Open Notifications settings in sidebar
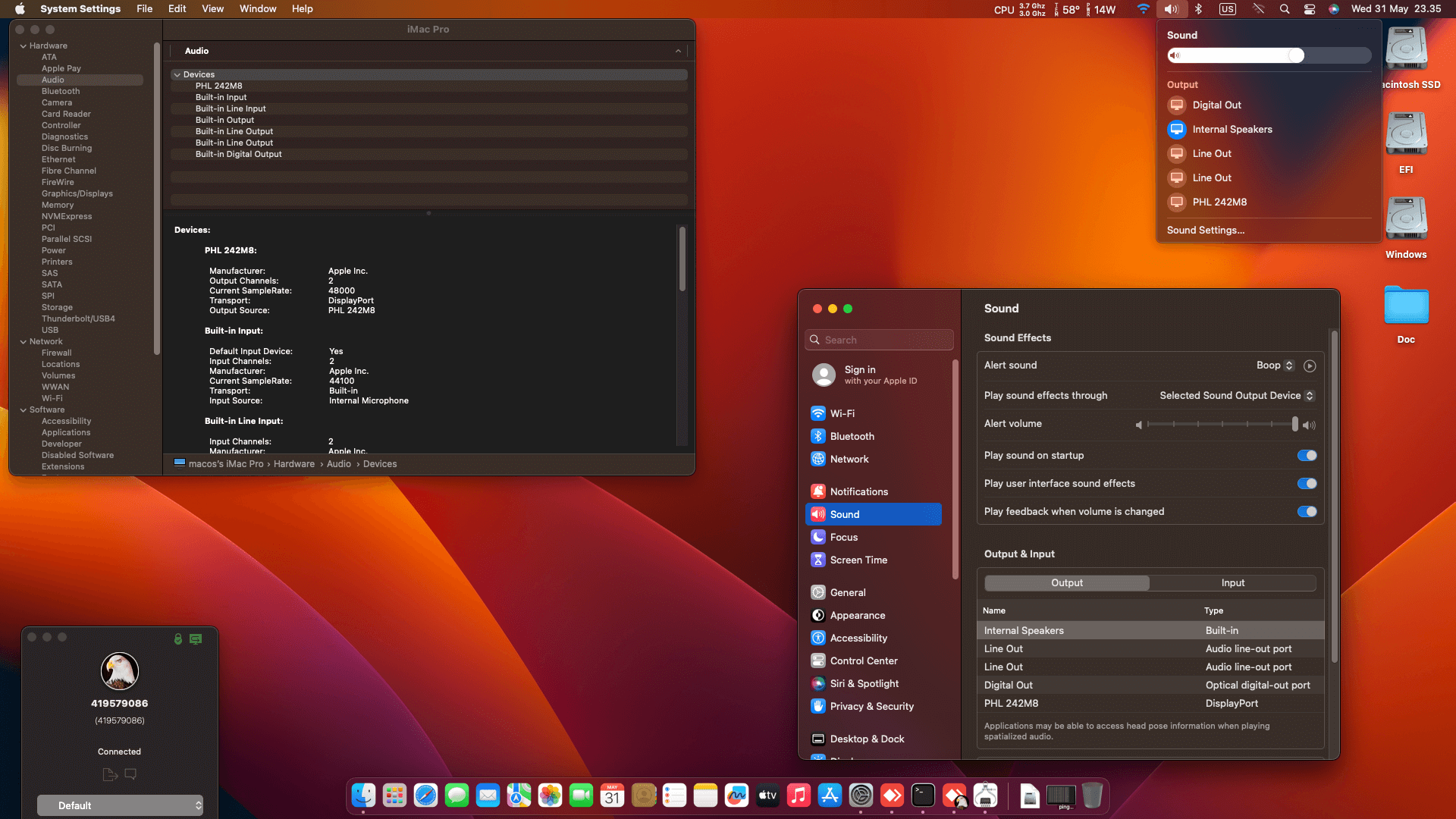Screen dimensions: 1456x819 pyautogui.click(x=858, y=491)
